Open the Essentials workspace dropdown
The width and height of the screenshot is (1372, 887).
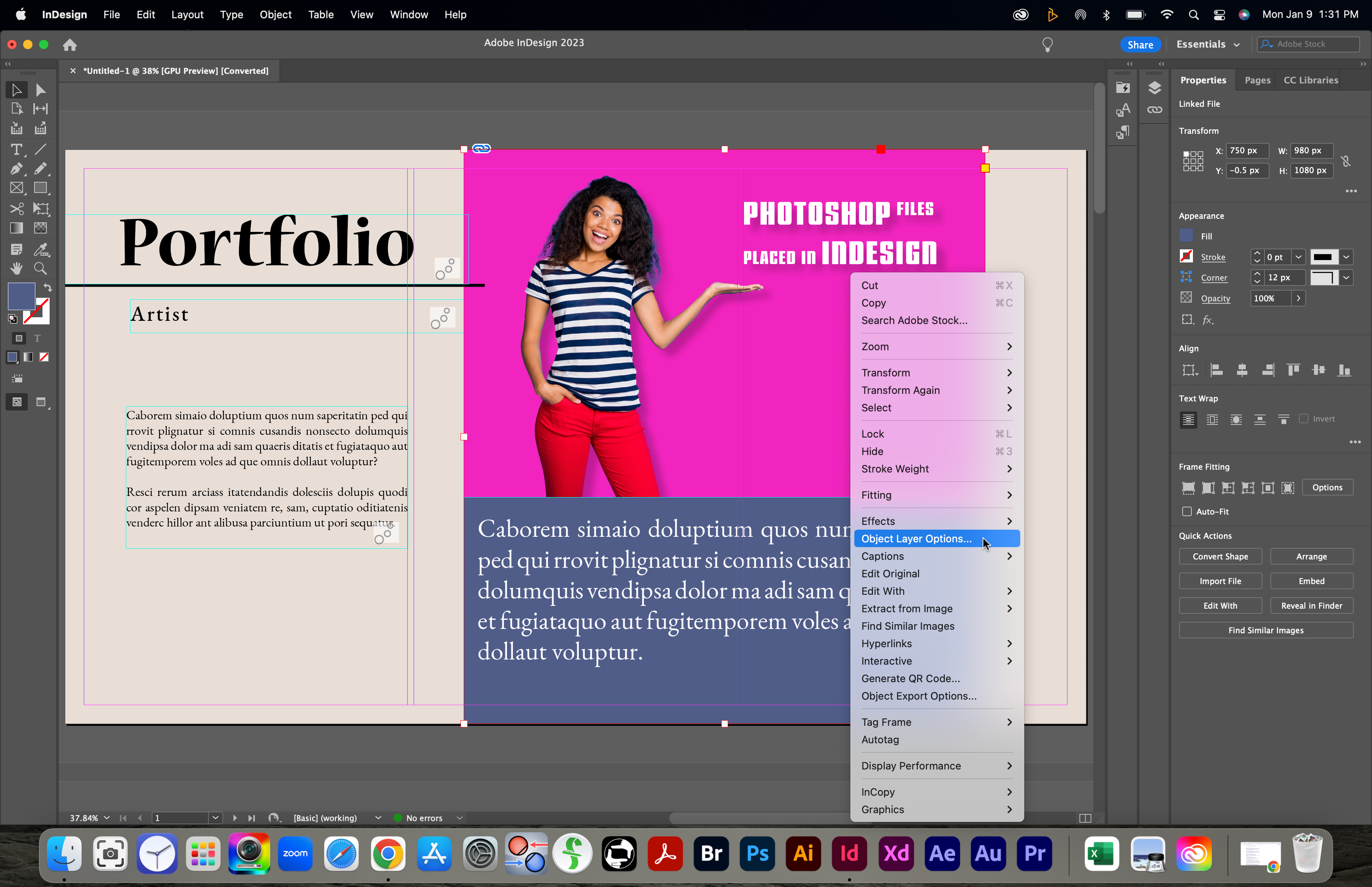(x=1207, y=44)
